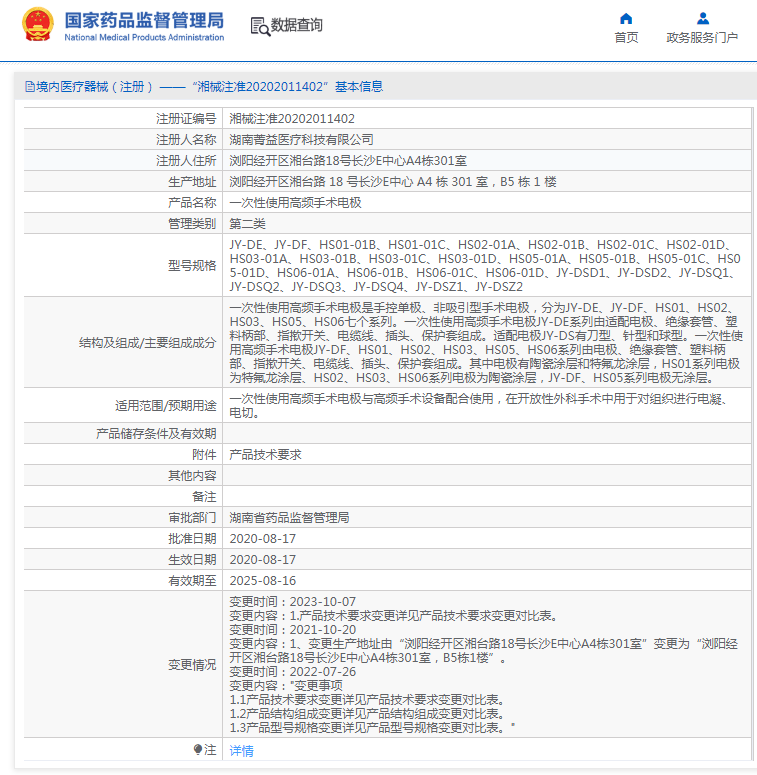Select the value 湘械注准20202011402 in 注册证编号 row
This screenshot has height=775, width=757.
click(x=292, y=119)
